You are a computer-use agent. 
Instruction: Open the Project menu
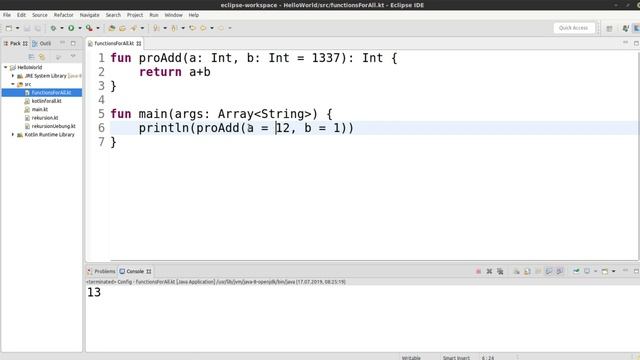[x=135, y=15]
